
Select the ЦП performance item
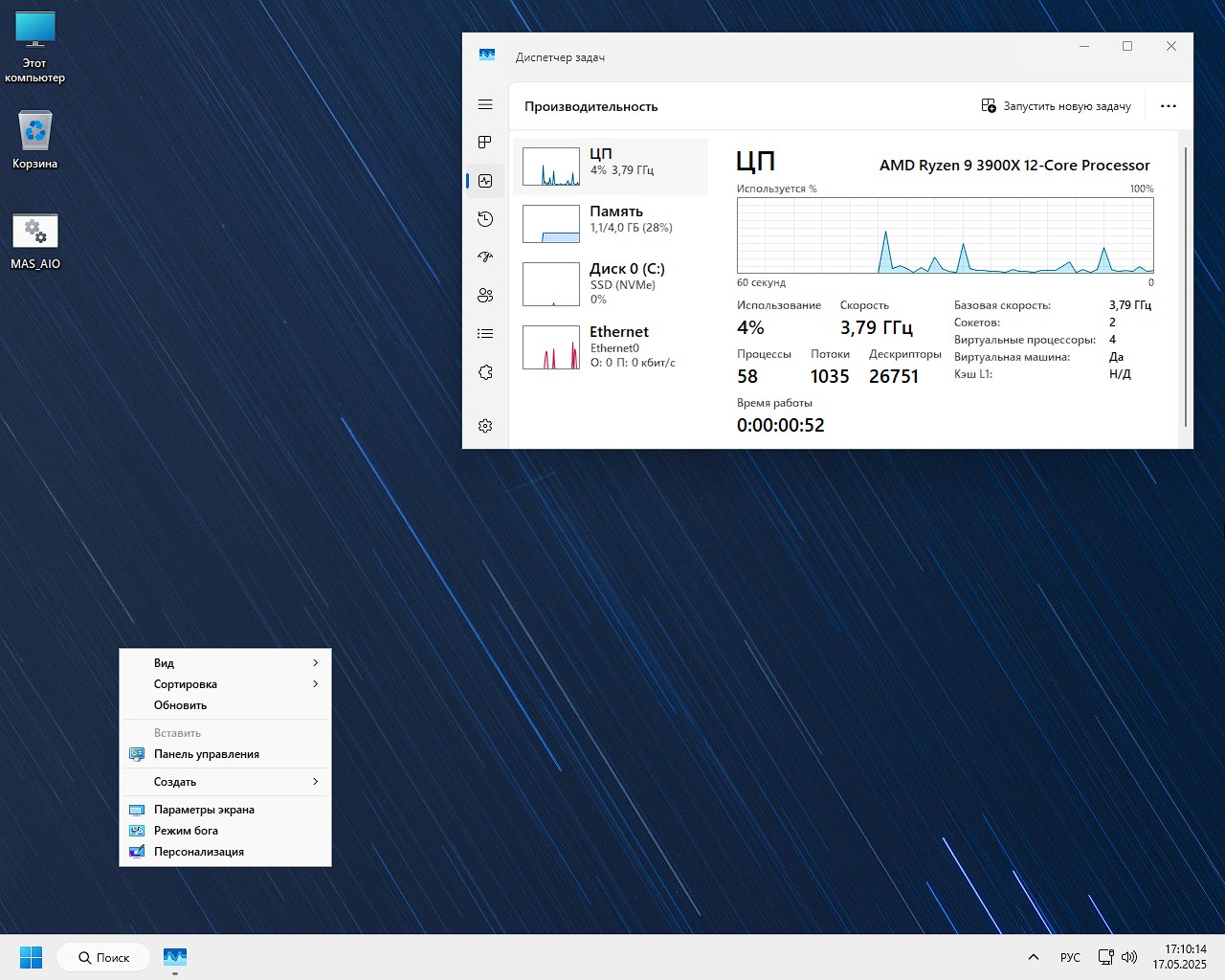point(611,167)
